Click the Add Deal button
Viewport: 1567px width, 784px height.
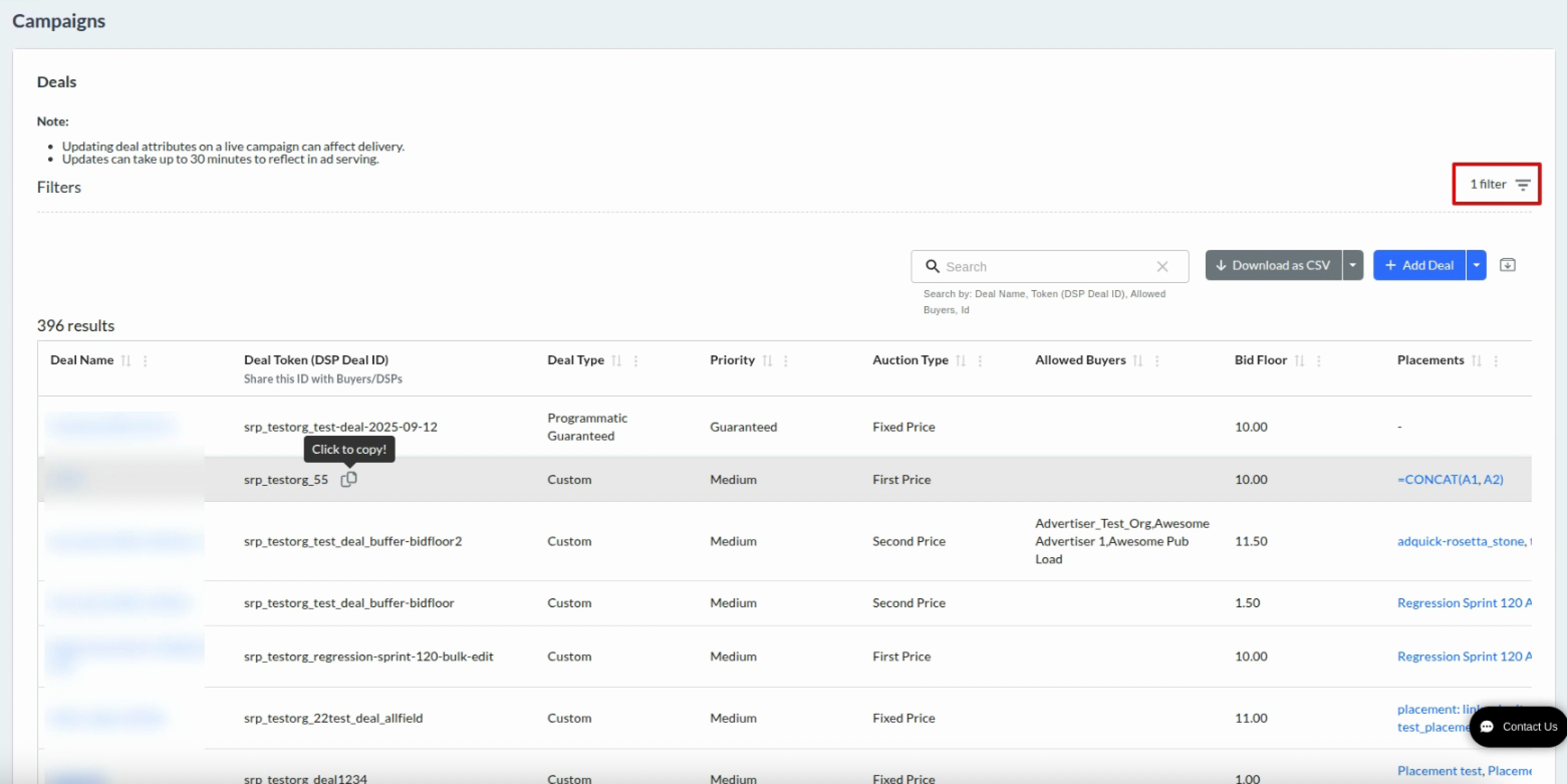[1419, 265]
